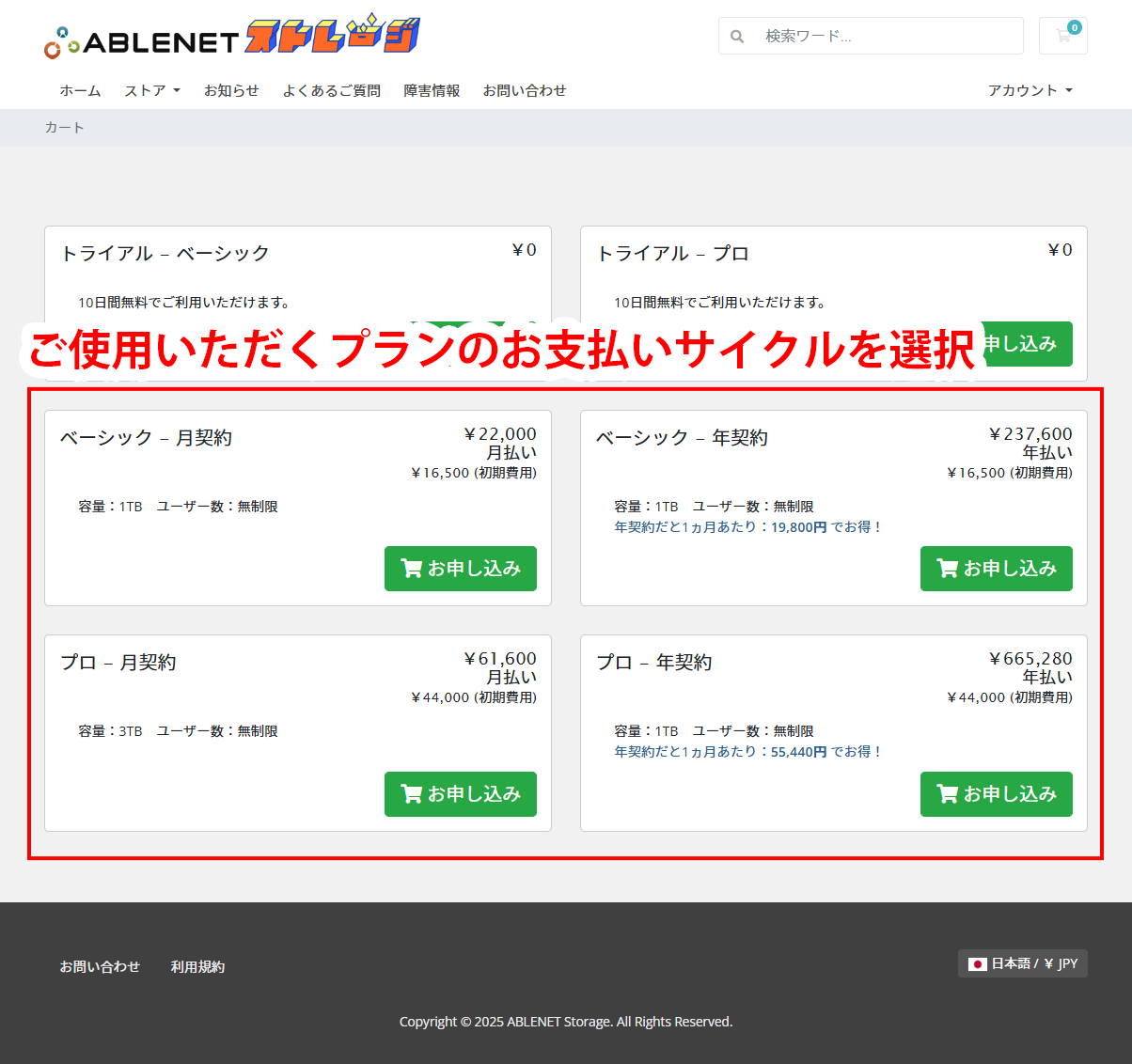Select the ホーム menu item
The height and width of the screenshot is (1064, 1132).
click(x=80, y=90)
